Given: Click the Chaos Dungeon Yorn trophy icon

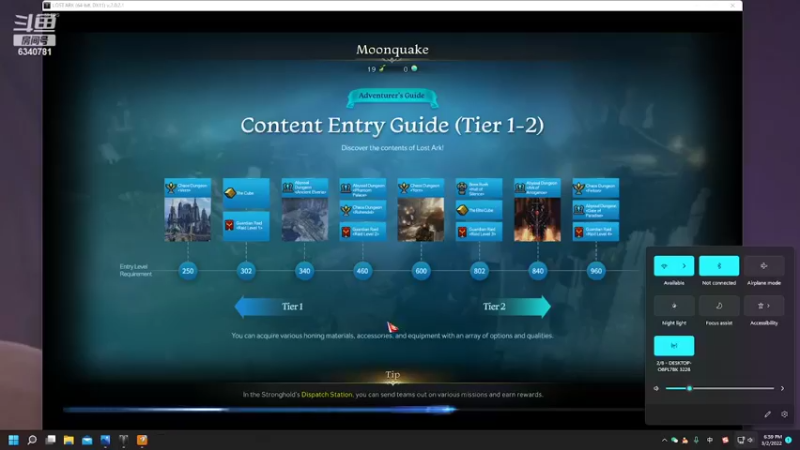Looking at the screenshot, I should [x=404, y=188].
